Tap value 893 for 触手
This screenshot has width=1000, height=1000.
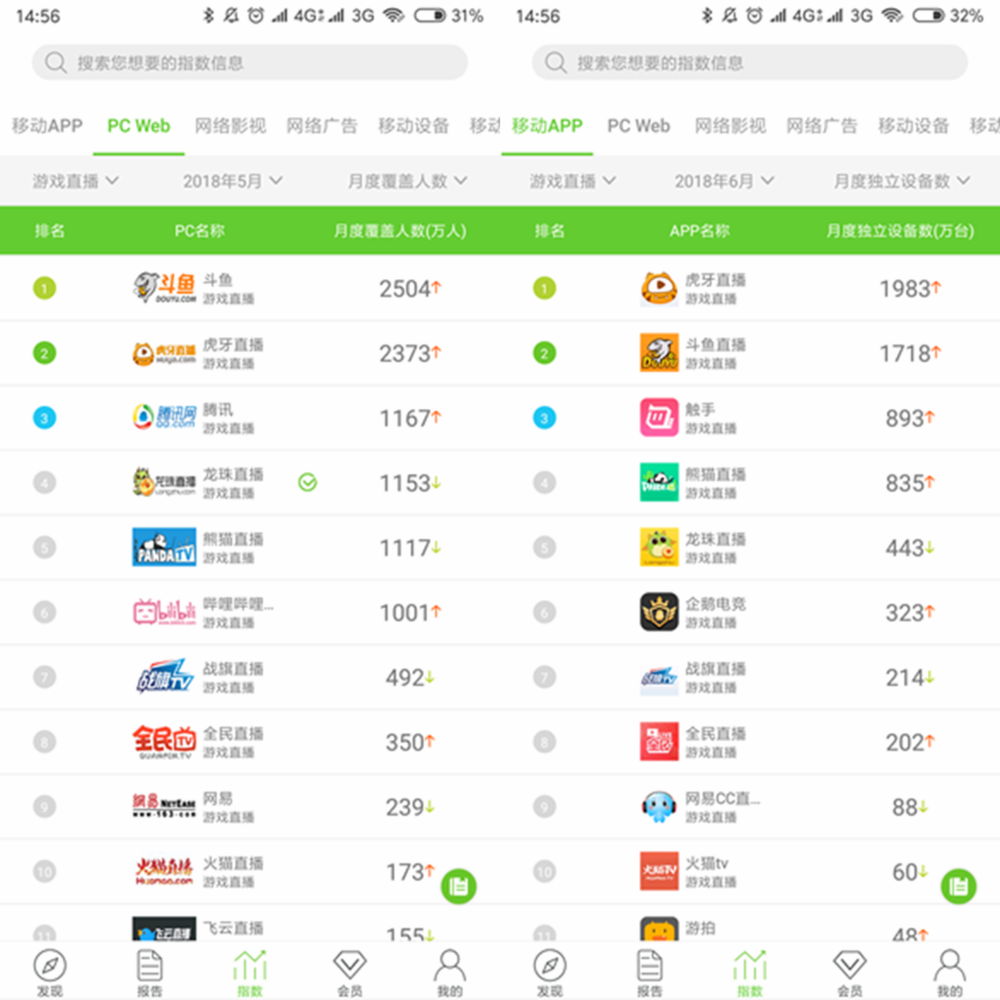904,418
